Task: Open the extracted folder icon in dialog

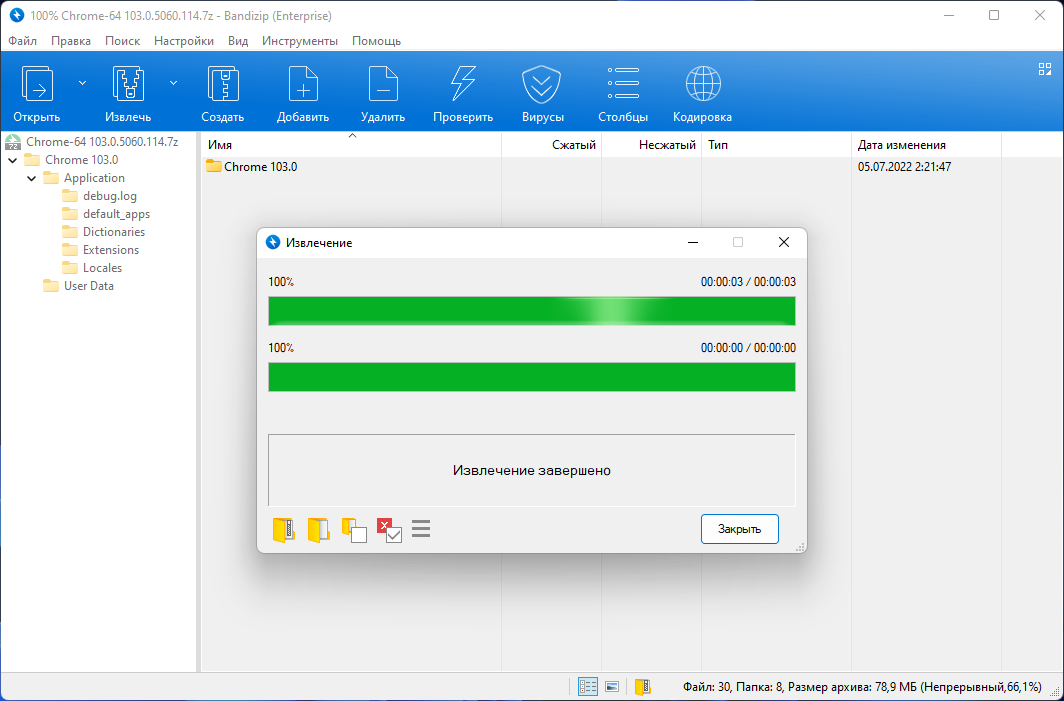Action: click(318, 530)
